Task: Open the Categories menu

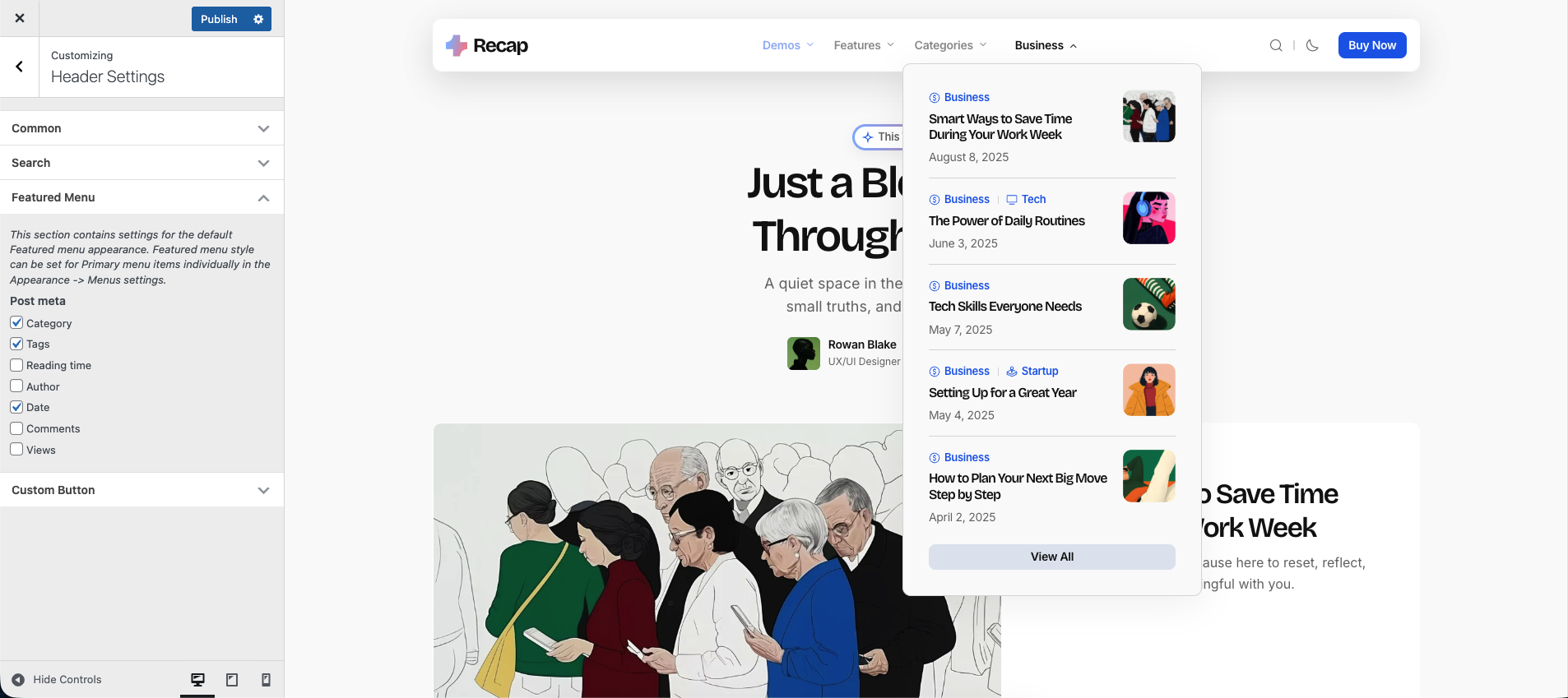Action: point(949,45)
